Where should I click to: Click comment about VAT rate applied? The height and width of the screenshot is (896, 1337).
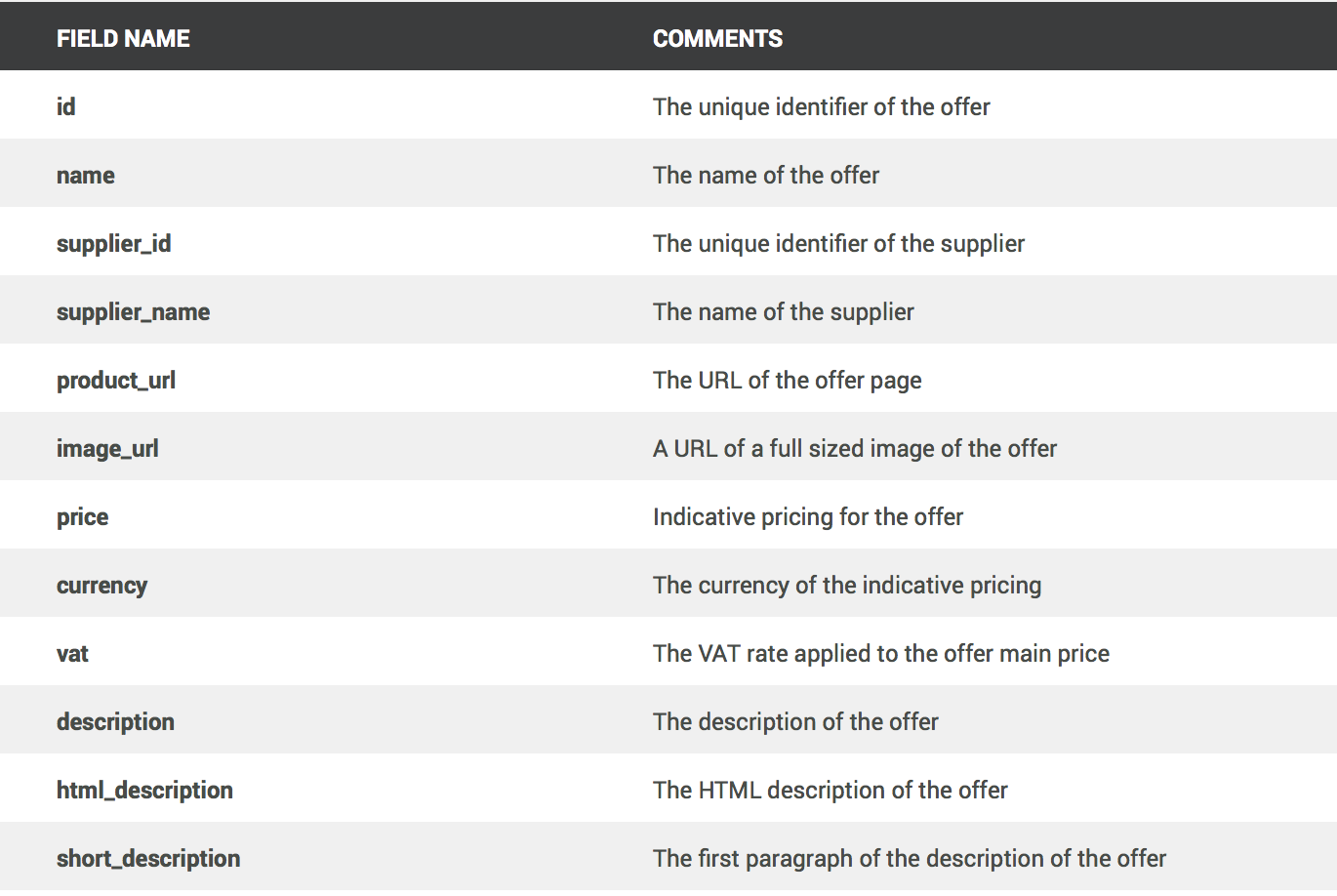881,654
